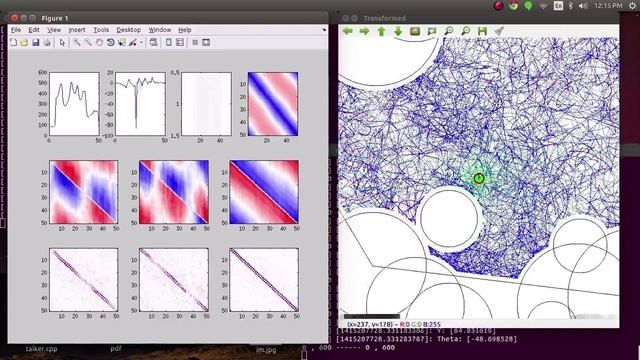Save the figure with the floppy disk icon
Image resolution: width=640 pixels, height=360 pixels.
(36, 42)
